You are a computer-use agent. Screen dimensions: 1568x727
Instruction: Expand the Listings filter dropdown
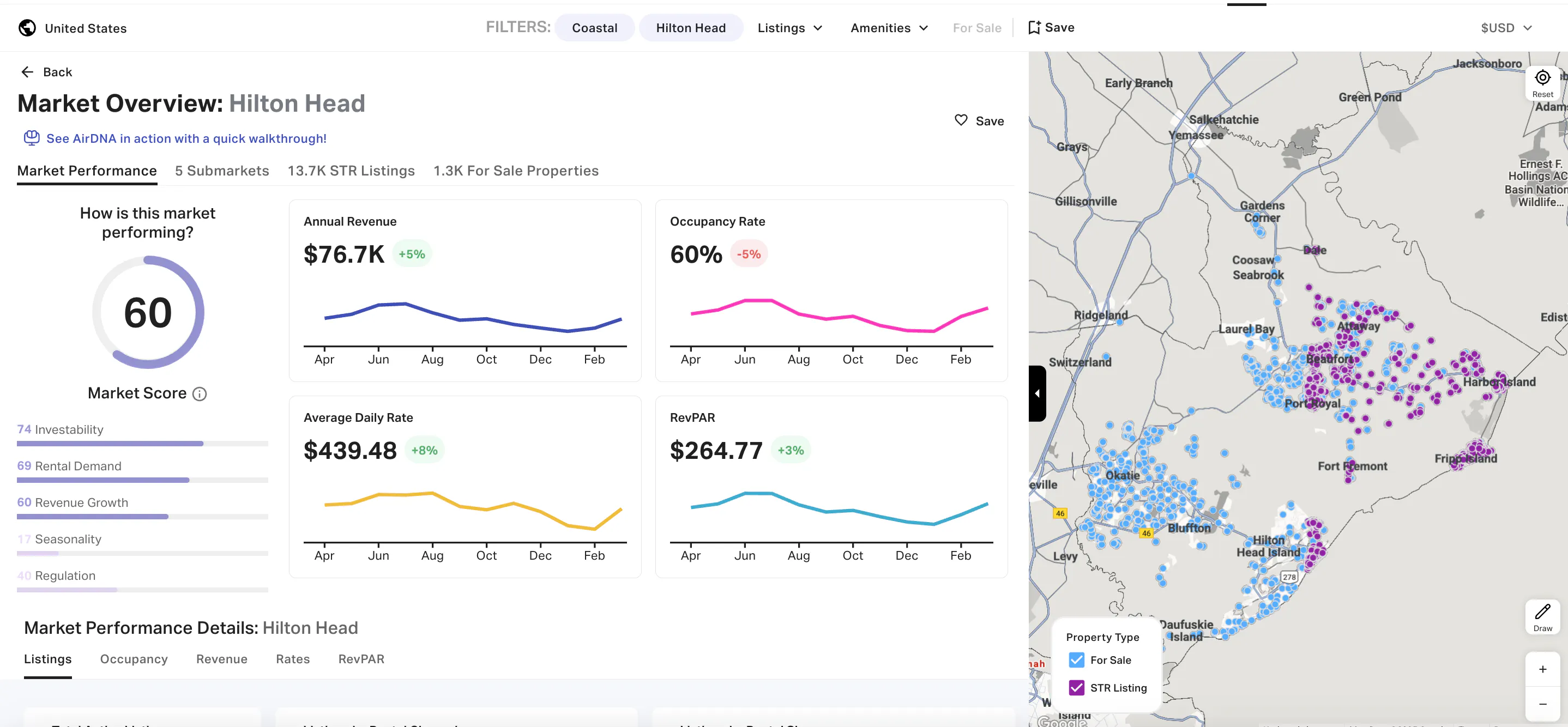click(x=790, y=28)
